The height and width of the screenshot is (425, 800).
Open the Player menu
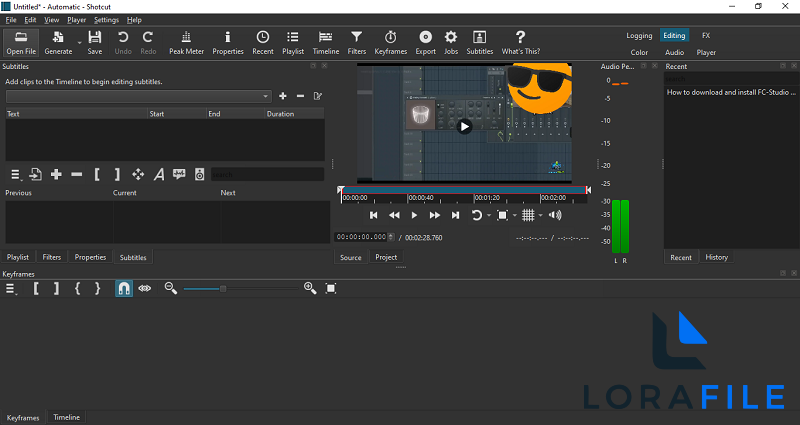[x=76, y=20]
